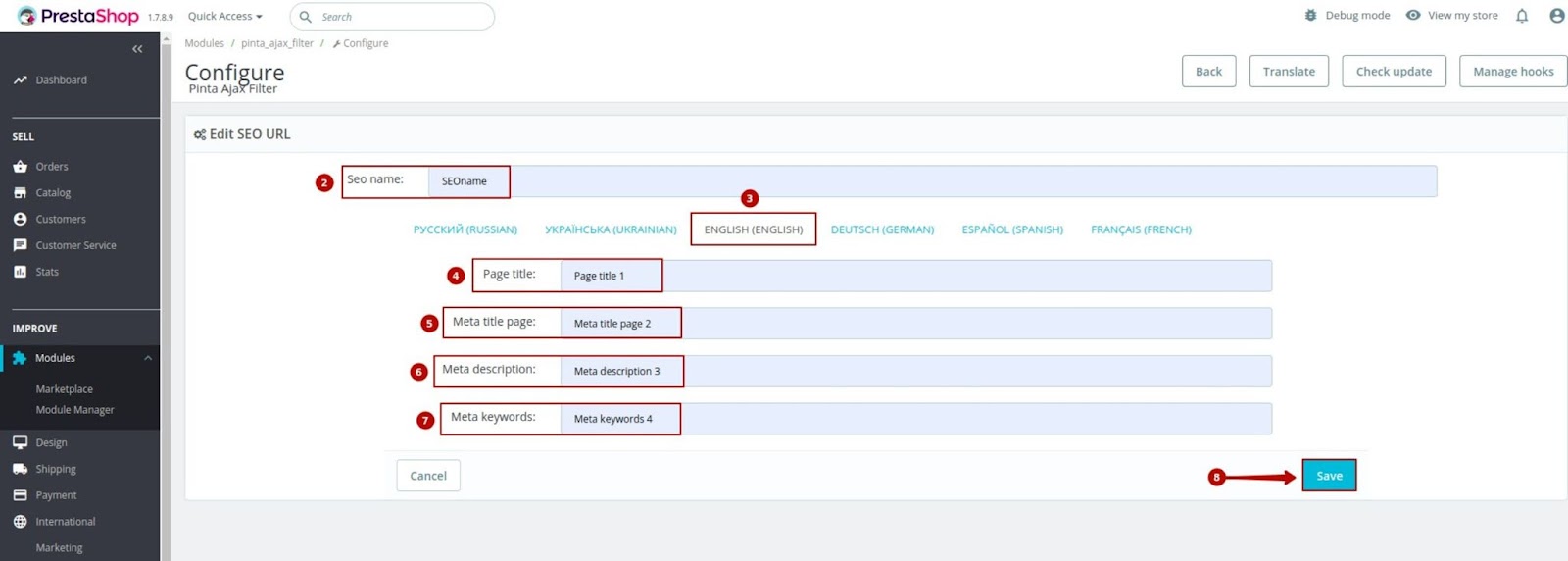Image resolution: width=1568 pixels, height=561 pixels.
Task: Click the Dashboard trend icon
Action: pos(20,80)
